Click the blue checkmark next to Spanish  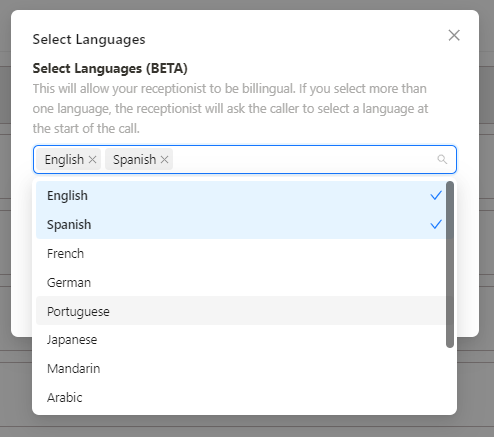(x=436, y=224)
